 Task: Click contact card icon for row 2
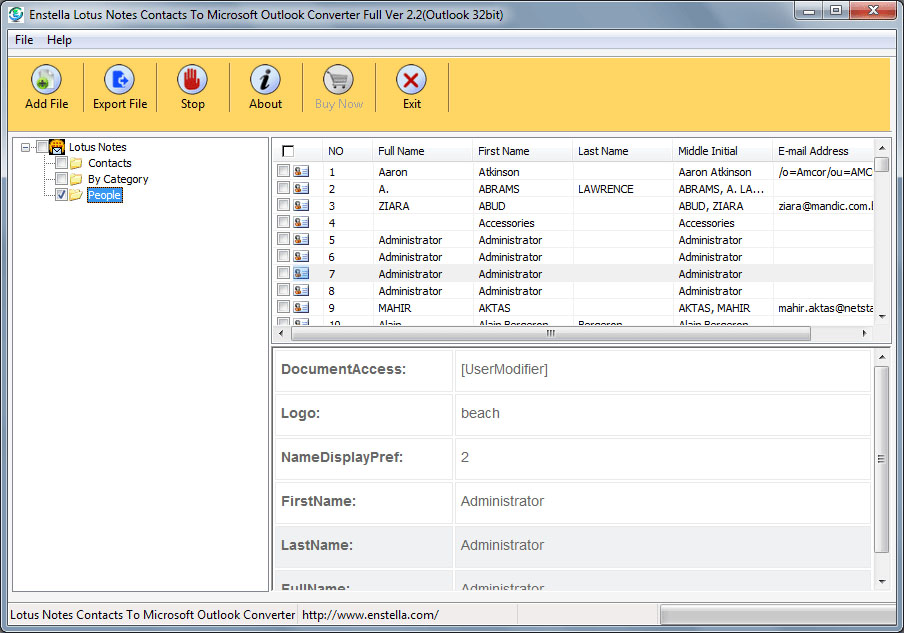(301, 188)
